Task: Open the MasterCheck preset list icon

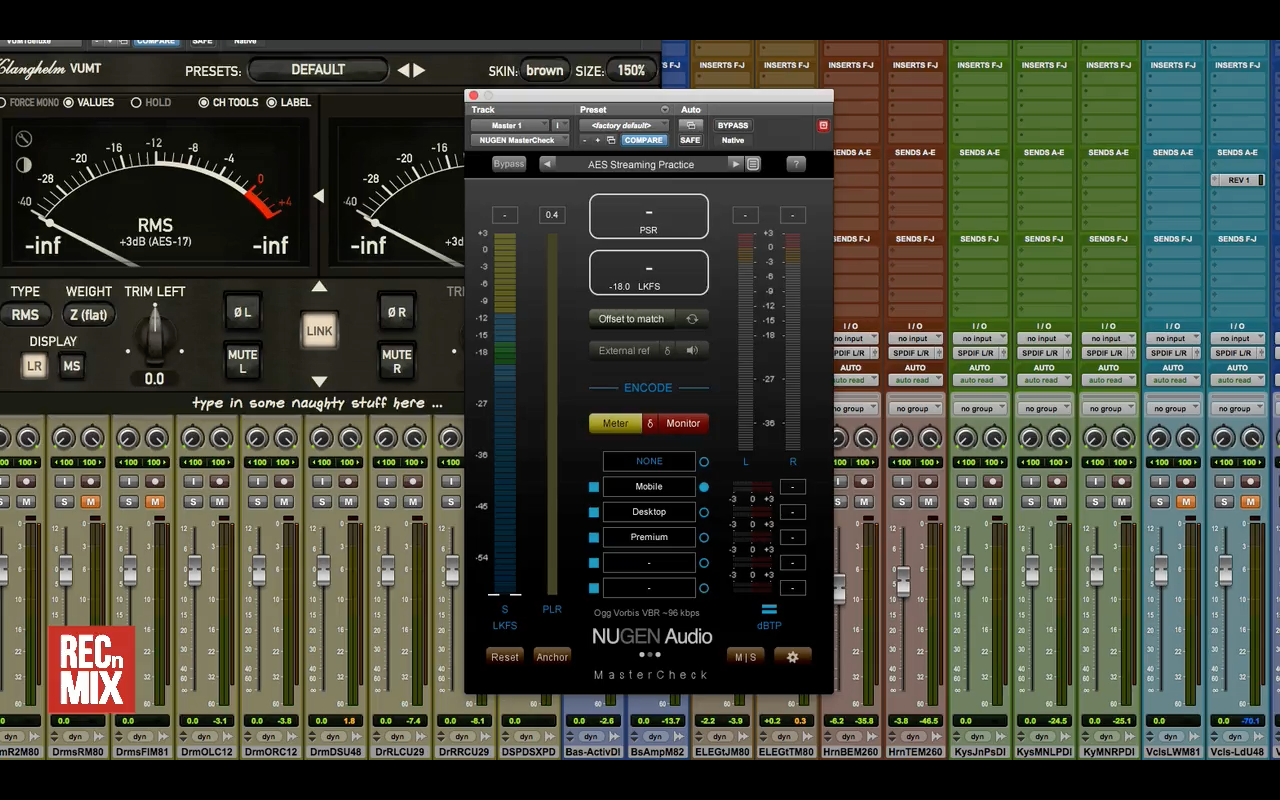Action: (754, 164)
